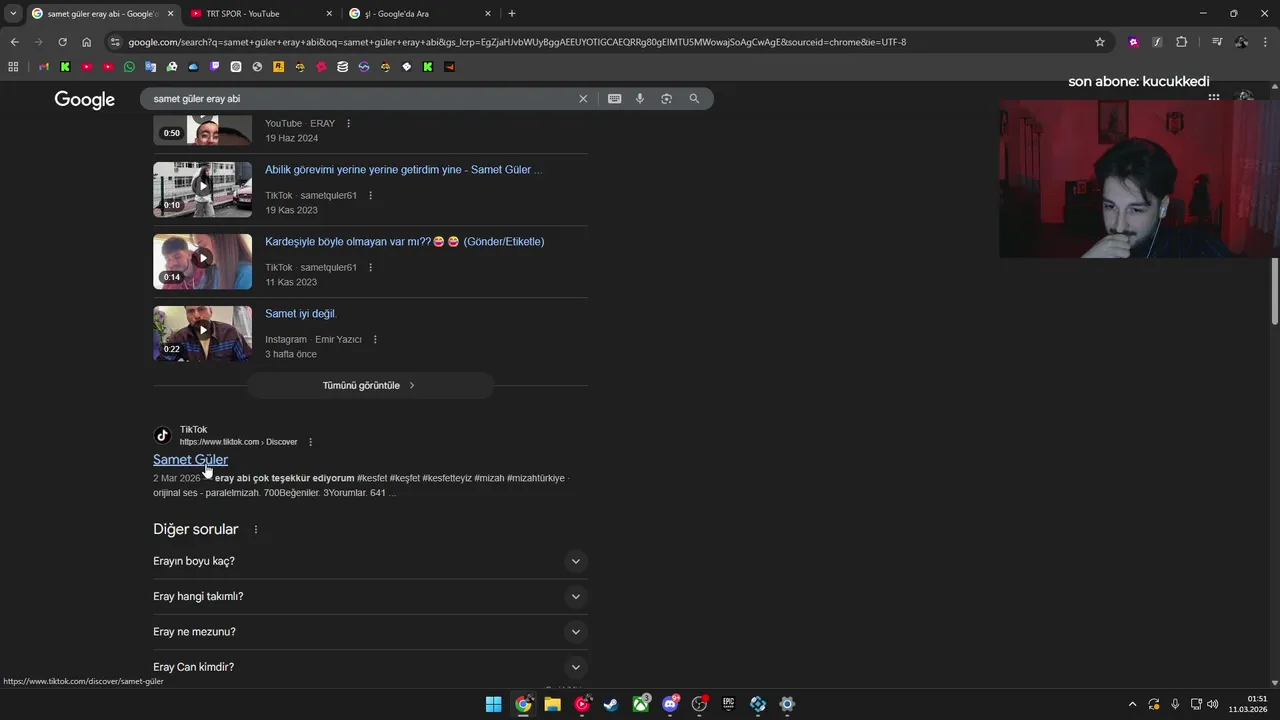Viewport: 1280px width, 720px height.
Task: Play the 0:10 TikTok video thumbnail
Action: (203, 189)
